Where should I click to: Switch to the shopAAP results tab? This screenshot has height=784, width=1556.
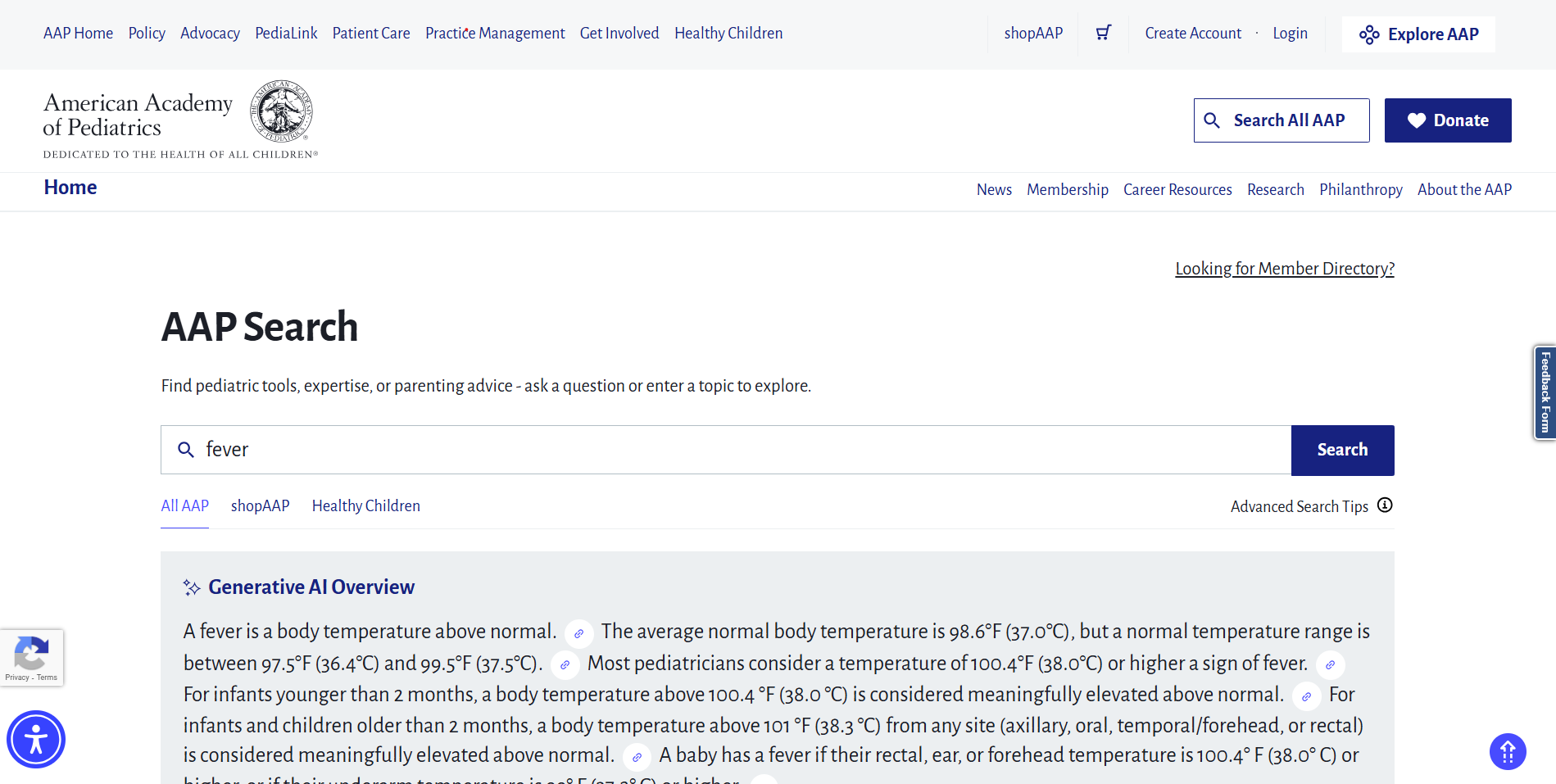coord(260,505)
